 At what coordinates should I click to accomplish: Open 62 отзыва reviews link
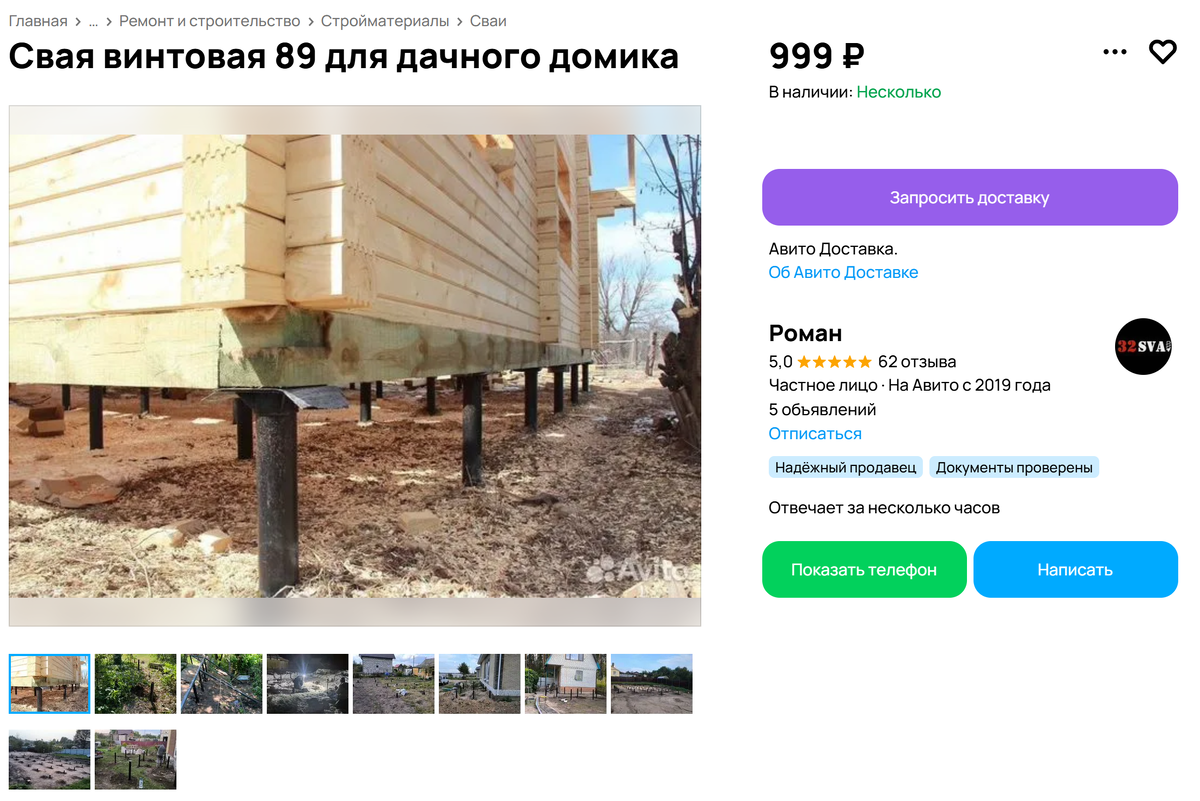click(x=917, y=362)
